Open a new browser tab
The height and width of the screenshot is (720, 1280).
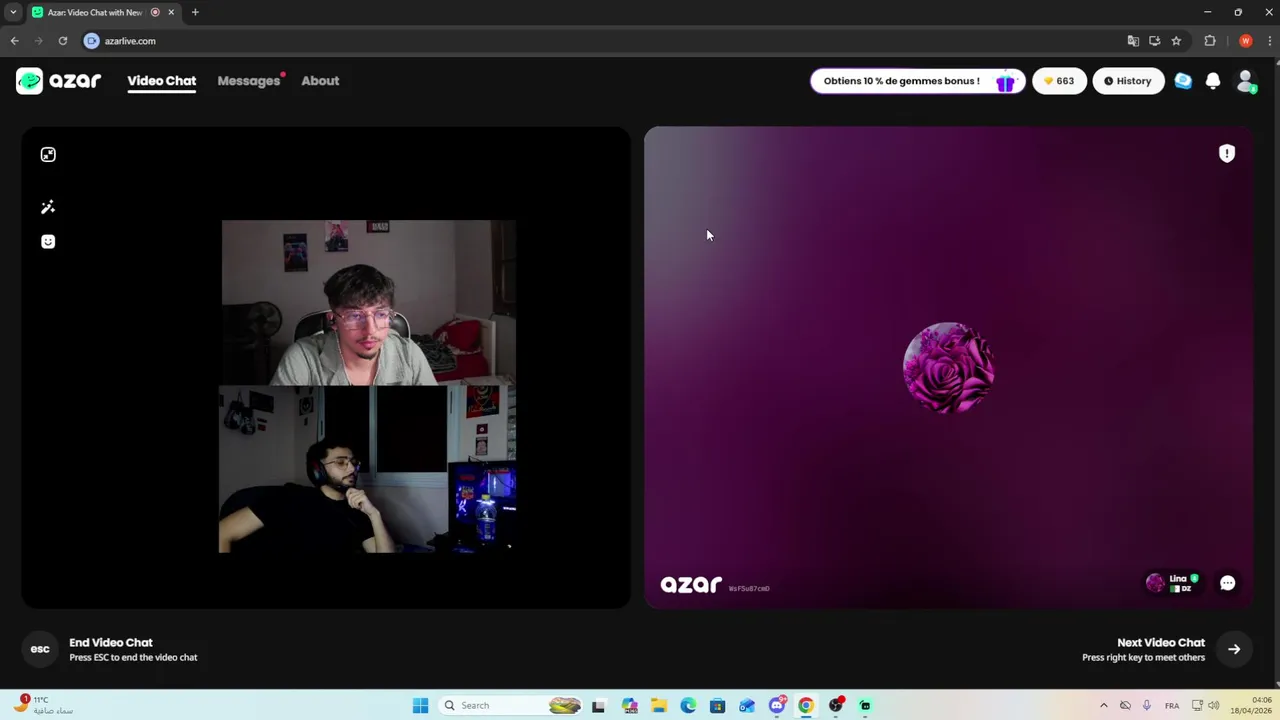click(x=195, y=12)
